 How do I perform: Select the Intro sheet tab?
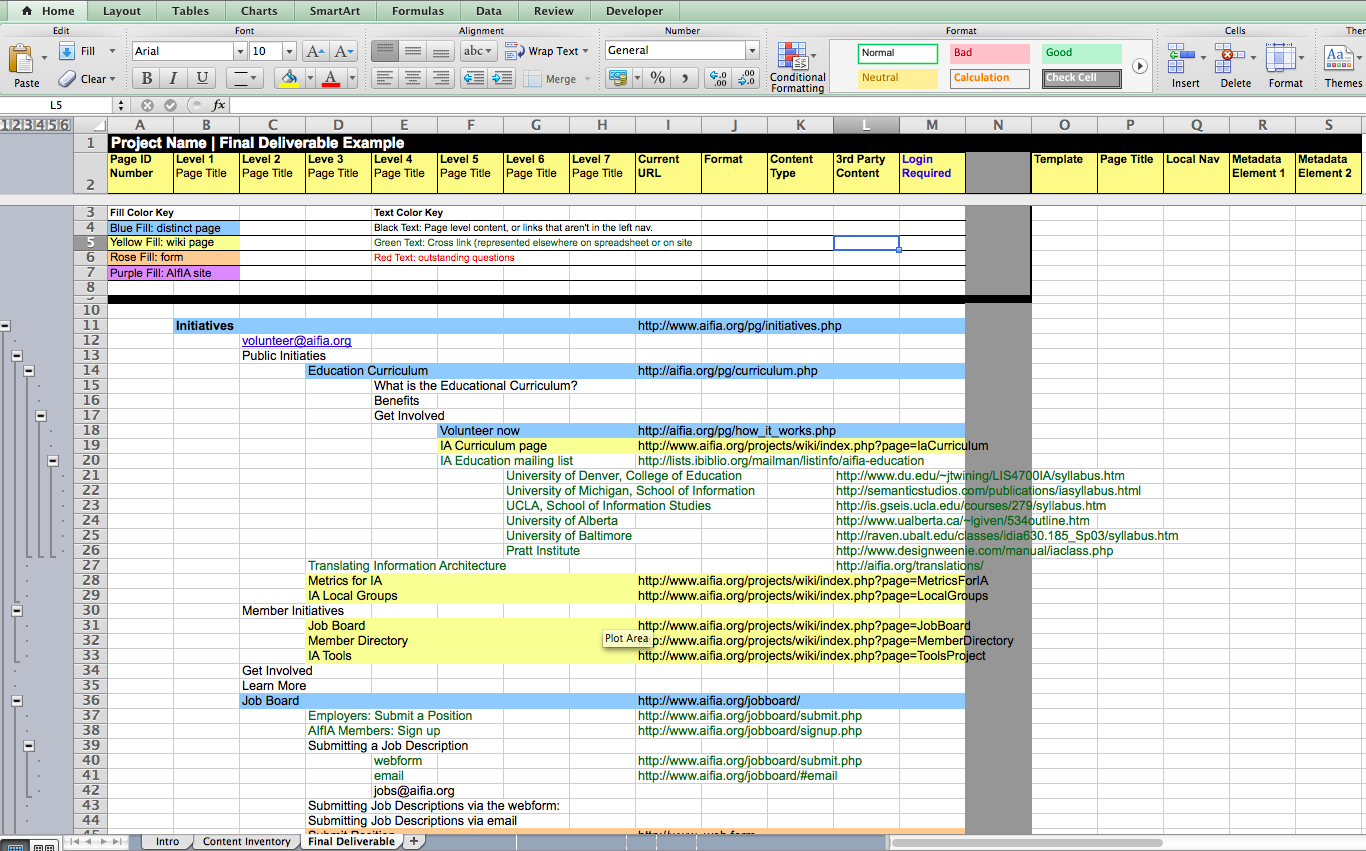pyautogui.click(x=168, y=842)
